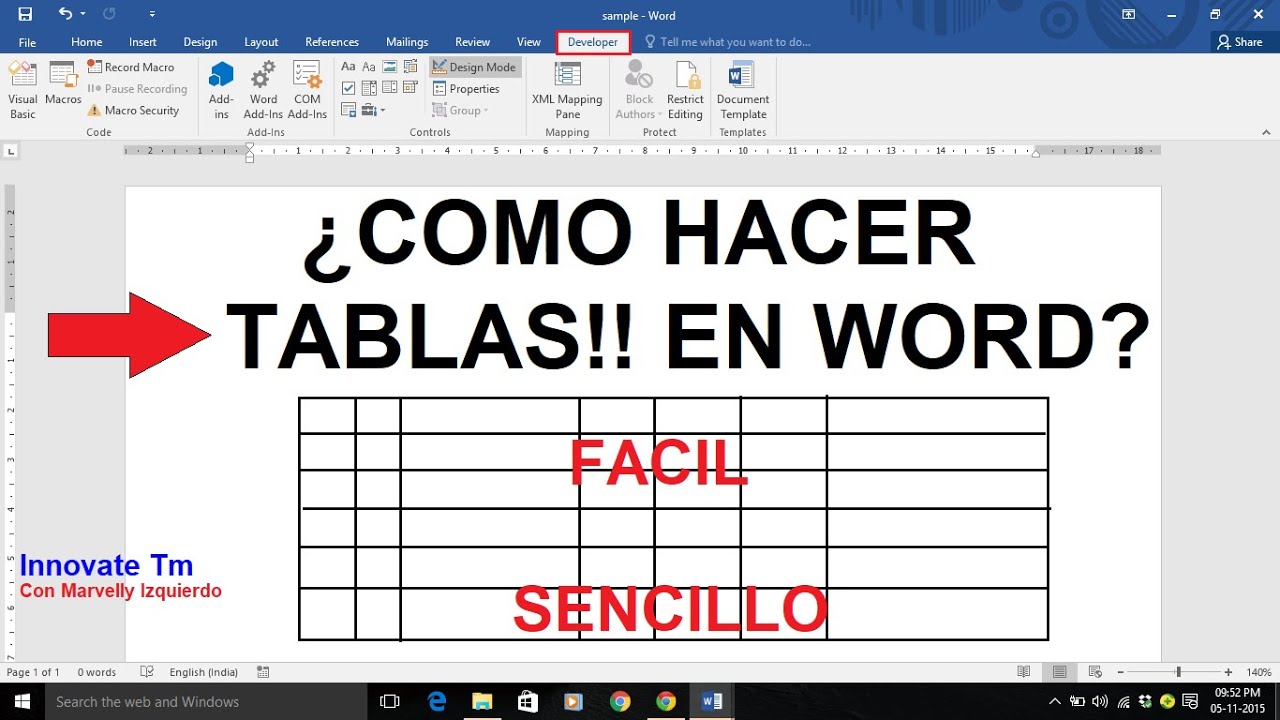
Task: Open Customize Quick Access Toolbar dropdown
Action: [152, 15]
